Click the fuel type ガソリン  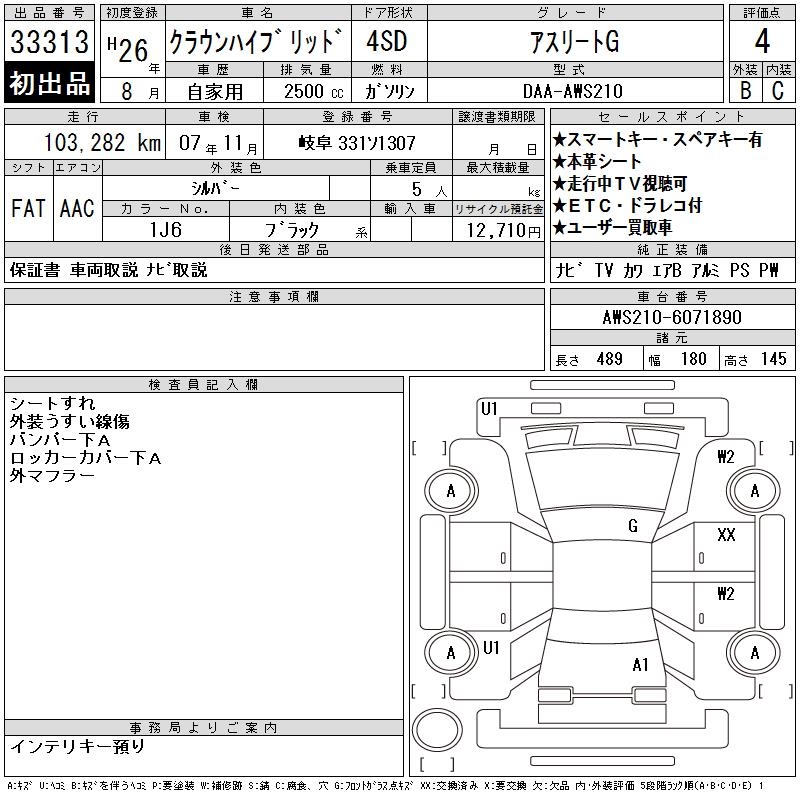pos(389,91)
